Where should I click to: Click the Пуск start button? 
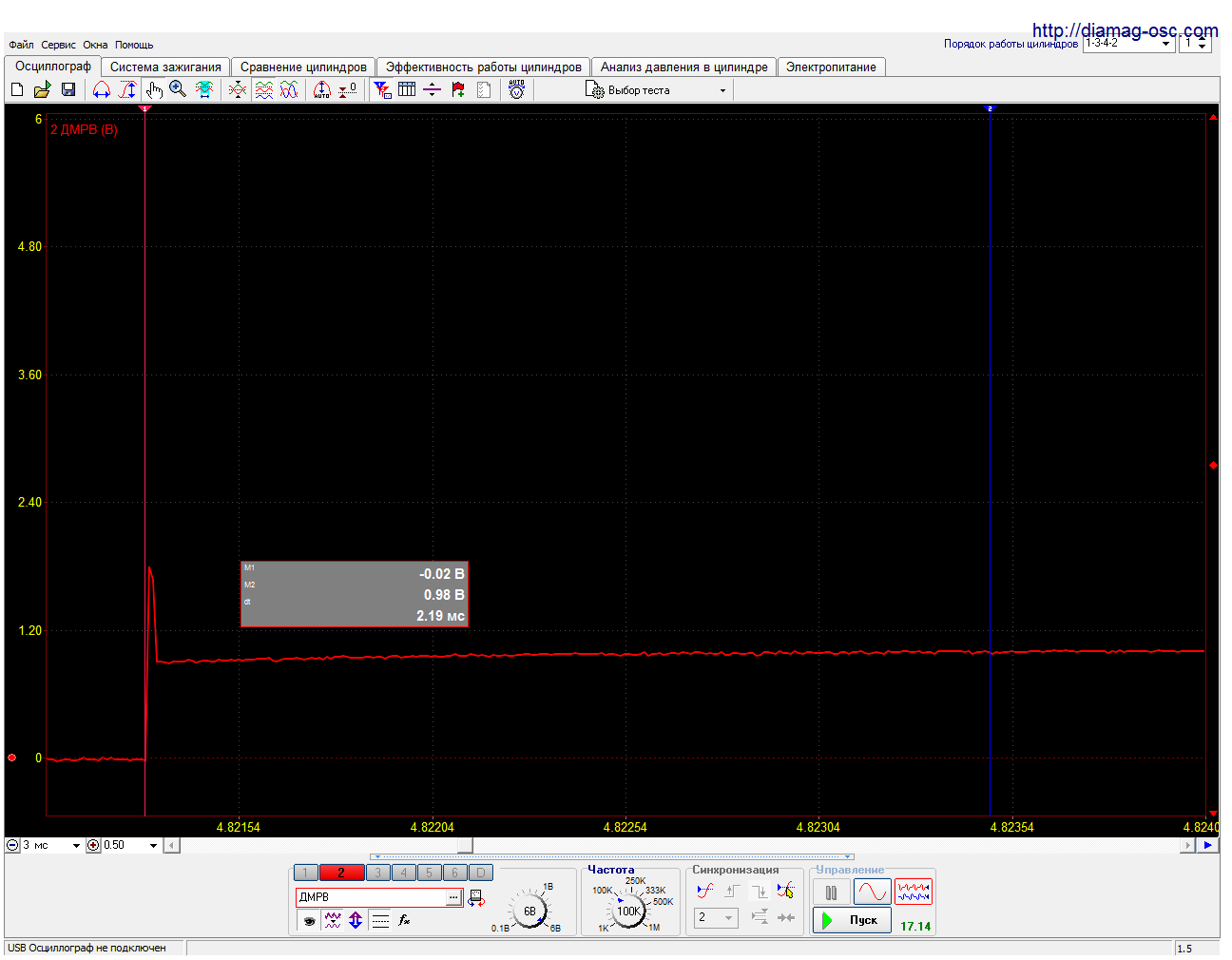tap(852, 920)
